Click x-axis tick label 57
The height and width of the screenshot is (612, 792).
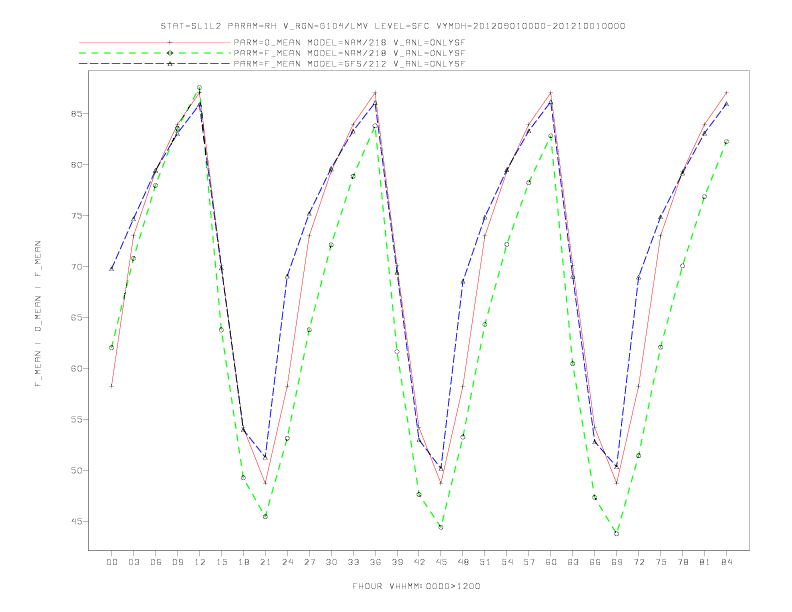(x=529, y=562)
